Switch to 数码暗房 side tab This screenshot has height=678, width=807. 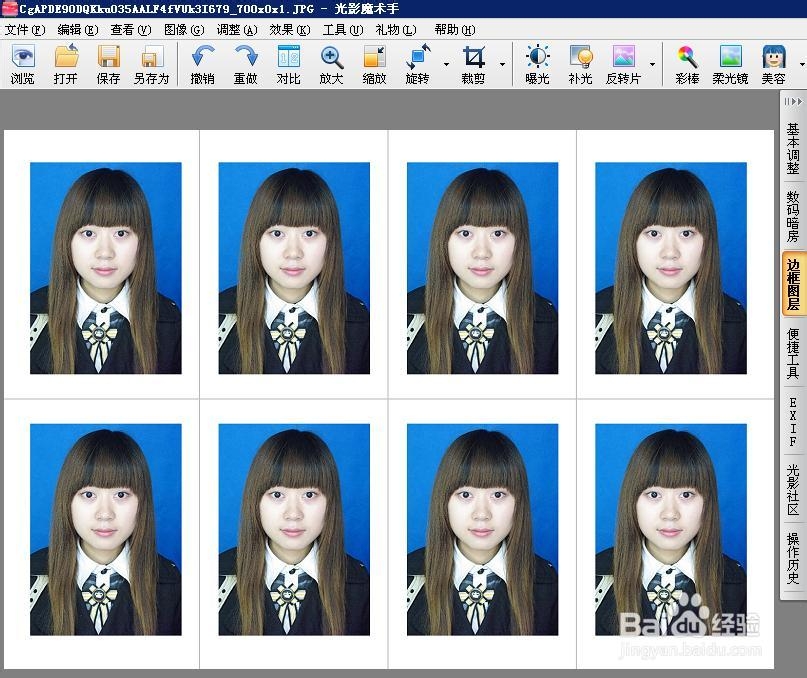tap(793, 216)
